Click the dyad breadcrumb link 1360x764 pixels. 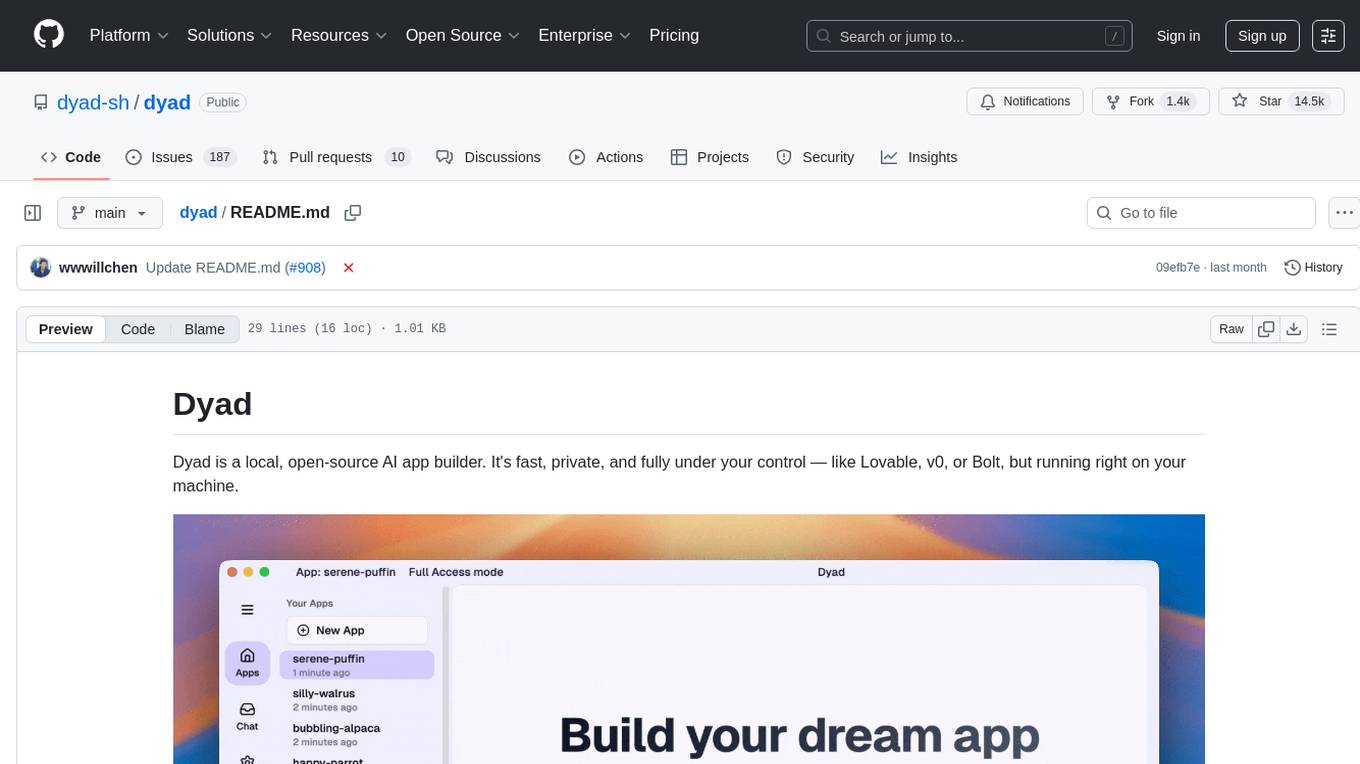tap(198, 212)
